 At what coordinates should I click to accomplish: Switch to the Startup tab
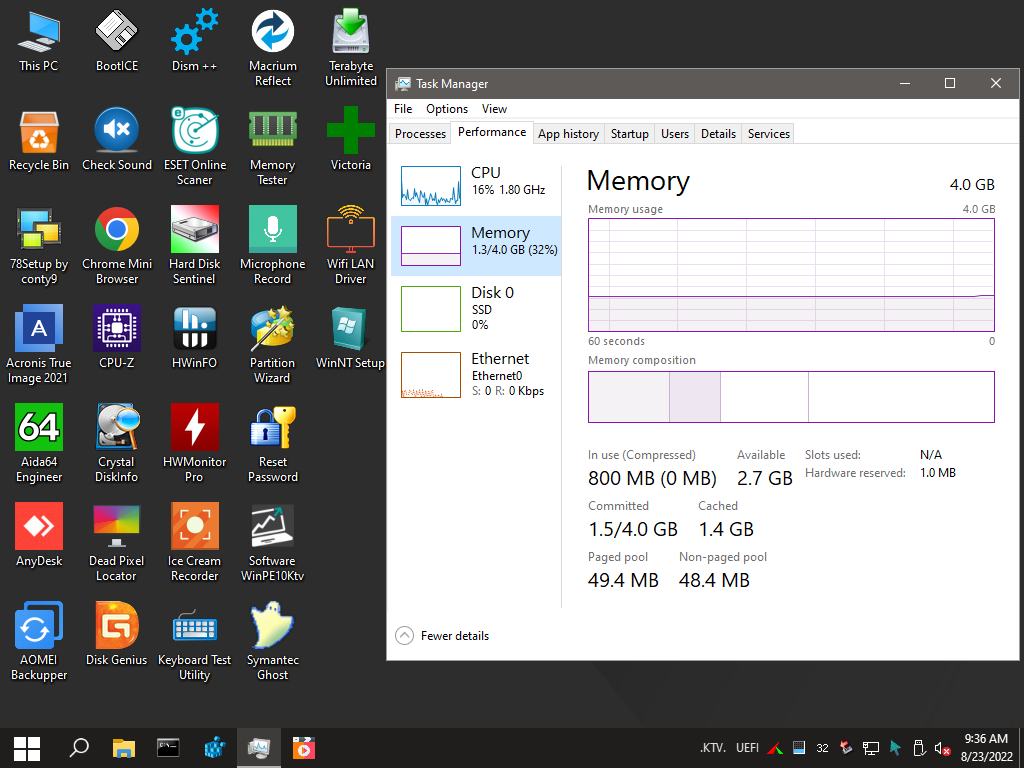(630, 134)
